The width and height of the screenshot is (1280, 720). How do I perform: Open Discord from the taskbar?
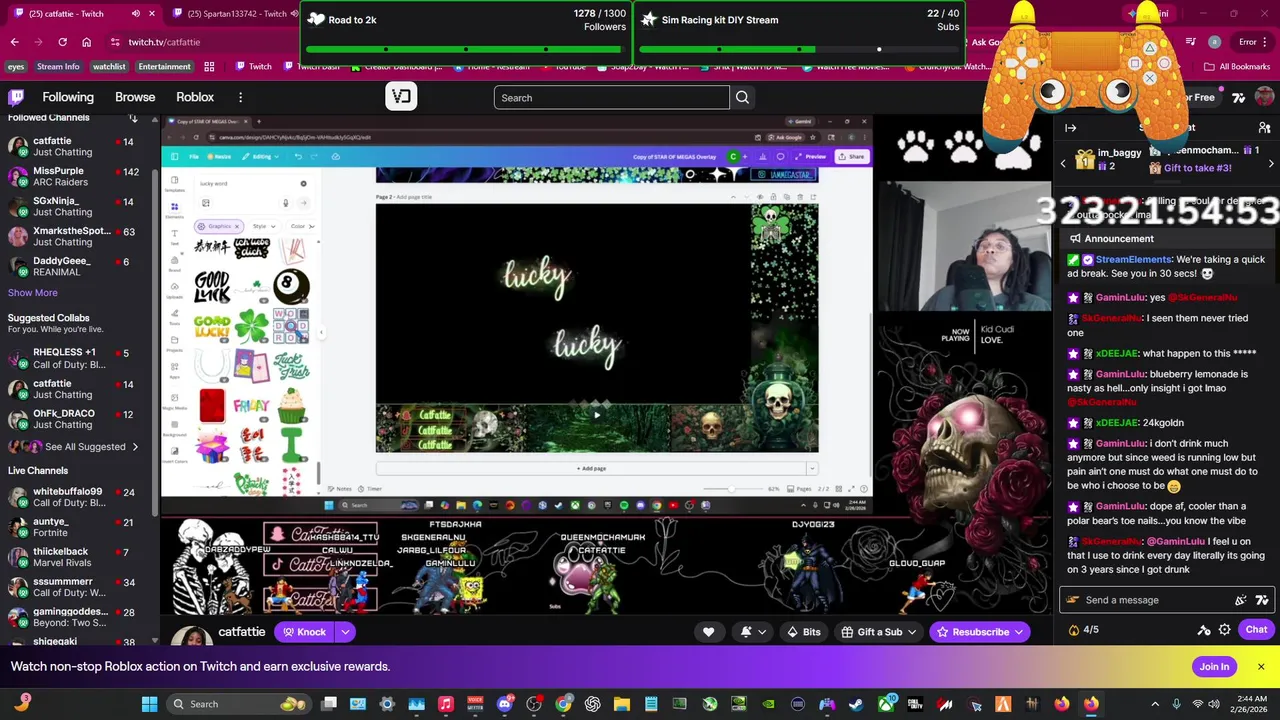coord(505,704)
